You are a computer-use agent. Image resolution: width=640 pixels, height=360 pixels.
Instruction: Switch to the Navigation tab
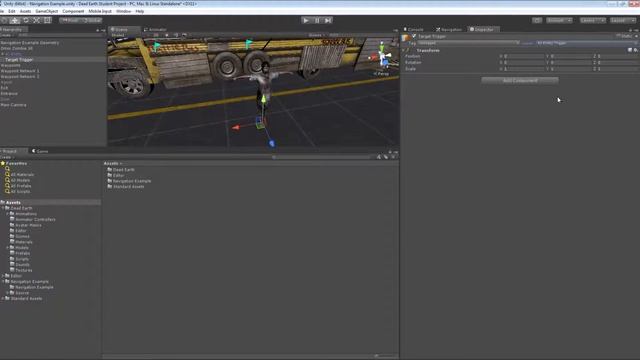click(x=449, y=29)
